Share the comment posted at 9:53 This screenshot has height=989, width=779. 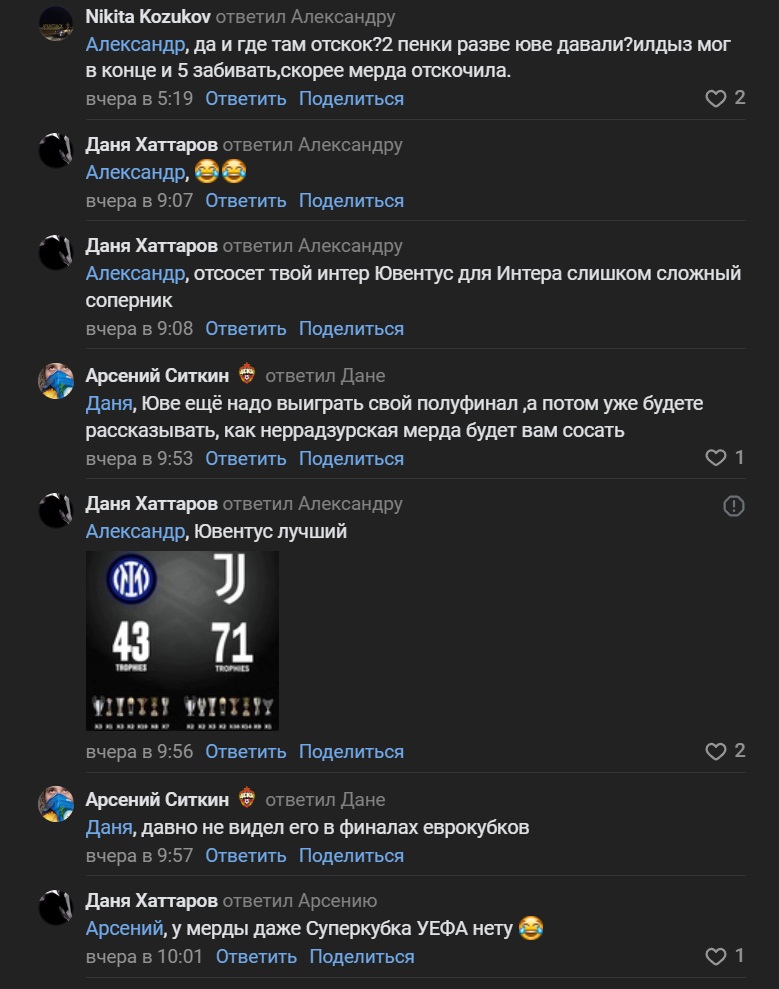351,459
